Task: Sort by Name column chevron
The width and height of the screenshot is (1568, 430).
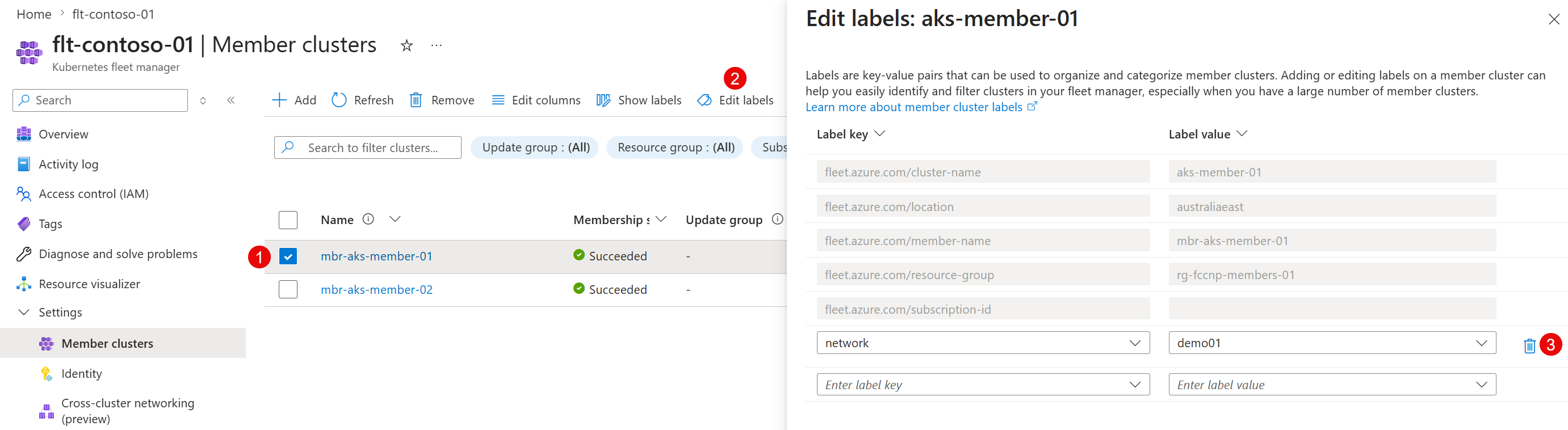Action: click(395, 219)
